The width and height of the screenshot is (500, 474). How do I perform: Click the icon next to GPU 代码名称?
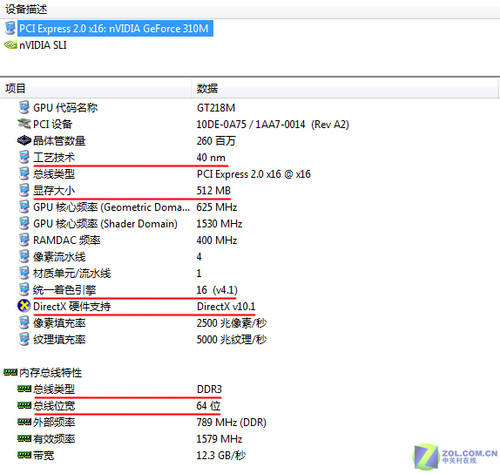click(x=24, y=107)
